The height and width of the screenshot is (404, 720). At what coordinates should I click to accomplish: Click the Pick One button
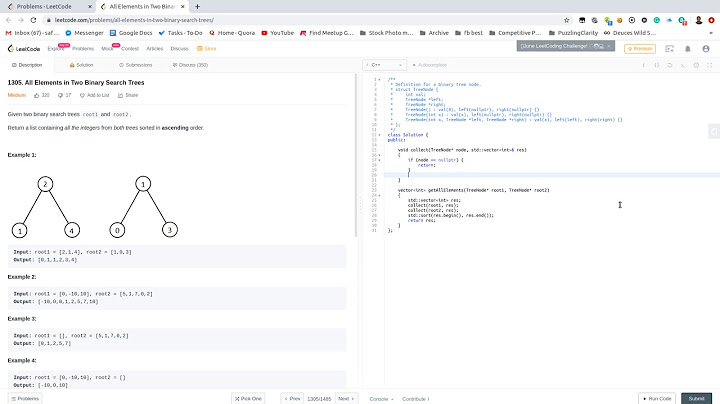[248, 398]
